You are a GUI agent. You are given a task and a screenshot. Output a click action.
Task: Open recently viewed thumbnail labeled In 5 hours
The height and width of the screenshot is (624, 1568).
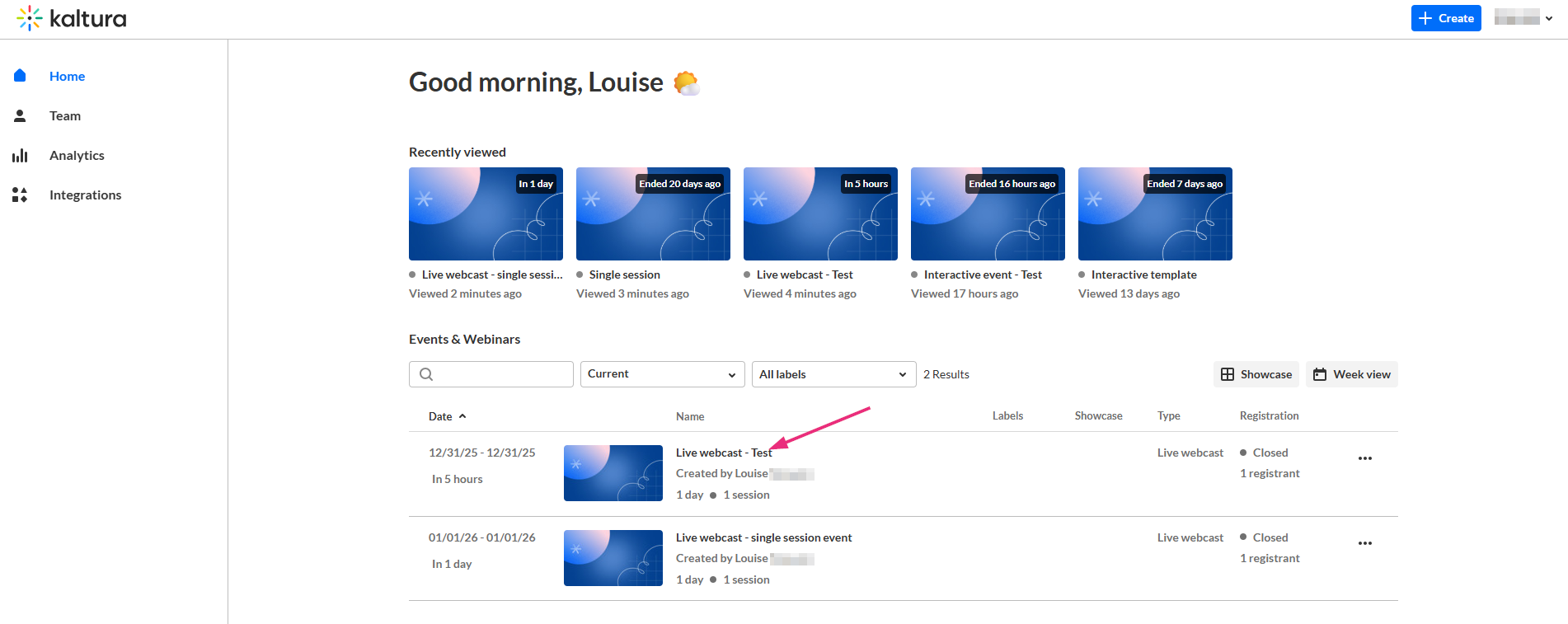point(820,214)
